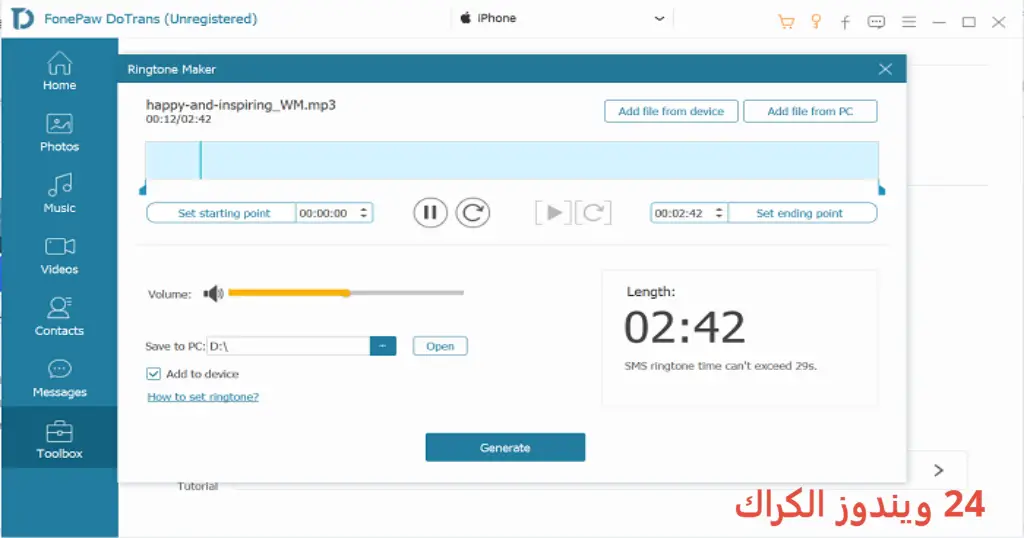This screenshot has width=1024, height=538.
Task: Click Set ending point button
Action: tap(802, 213)
